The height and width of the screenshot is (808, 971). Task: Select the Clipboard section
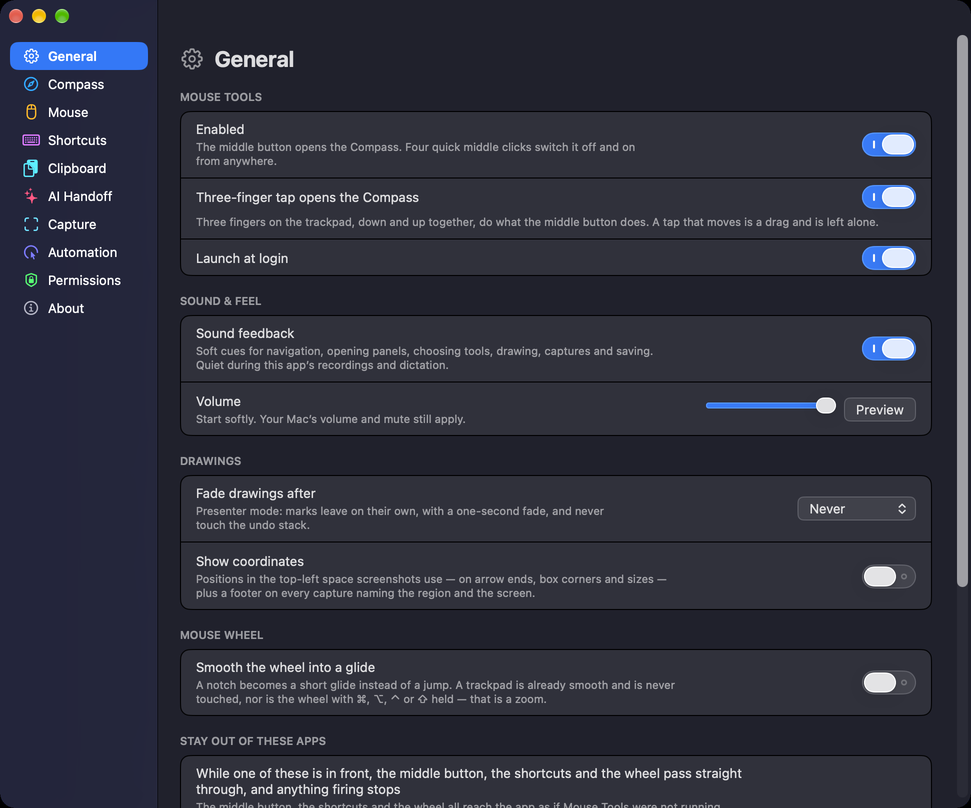coord(79,168)
